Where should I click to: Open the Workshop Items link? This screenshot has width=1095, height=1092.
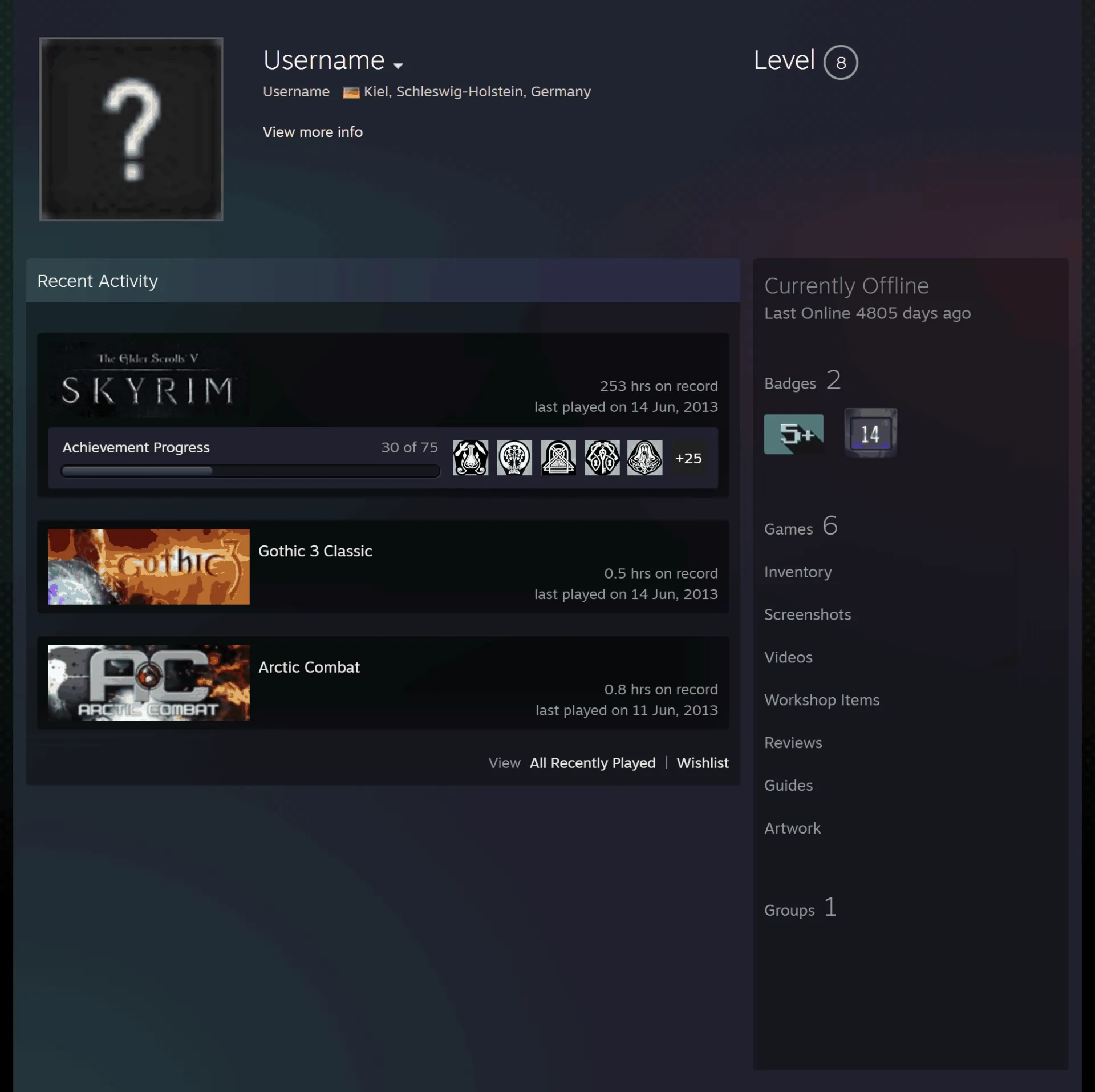point(822,700)
